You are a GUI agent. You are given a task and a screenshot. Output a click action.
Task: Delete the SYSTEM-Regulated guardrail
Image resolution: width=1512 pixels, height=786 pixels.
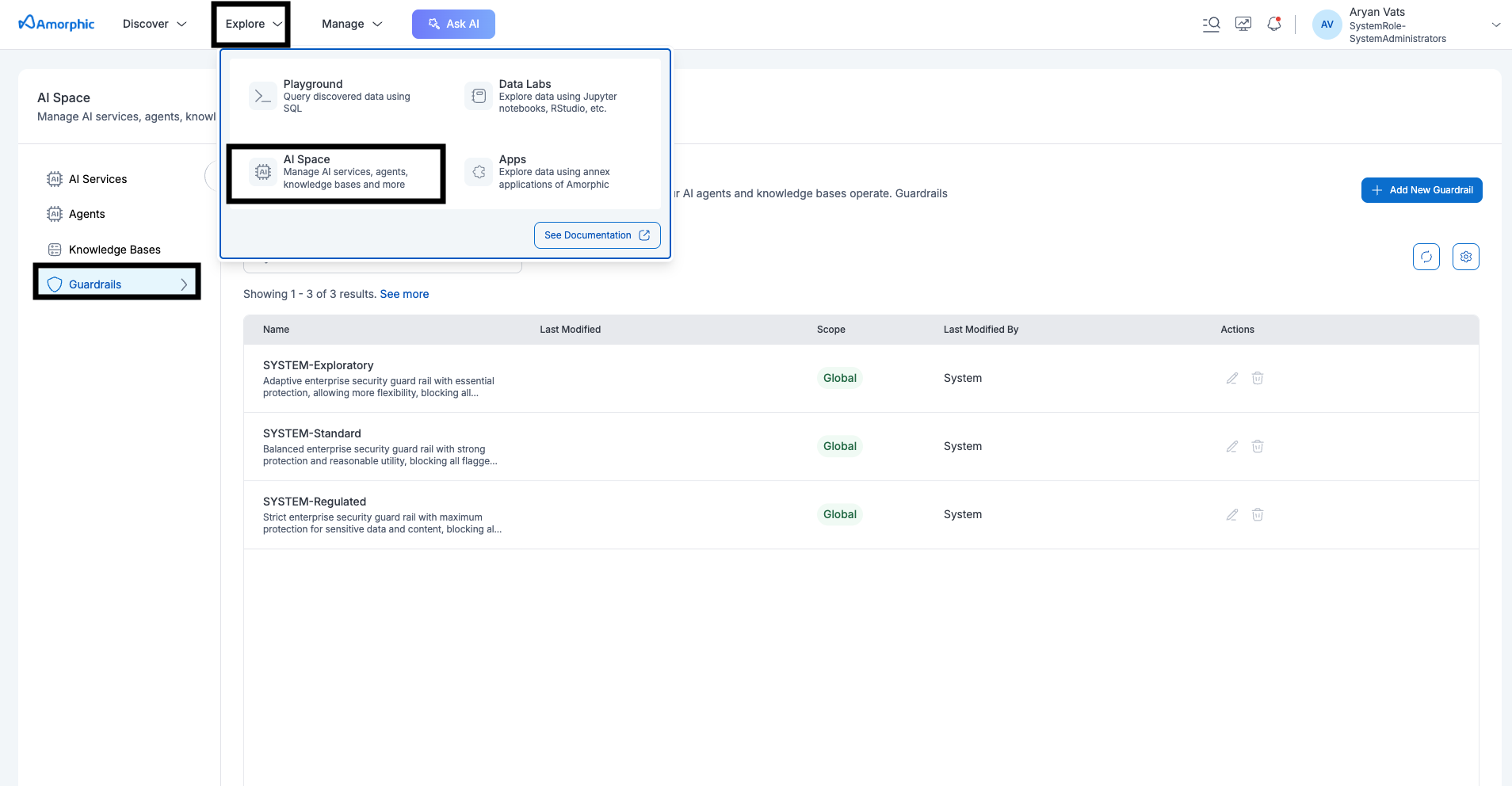[x=1257, y=515]
